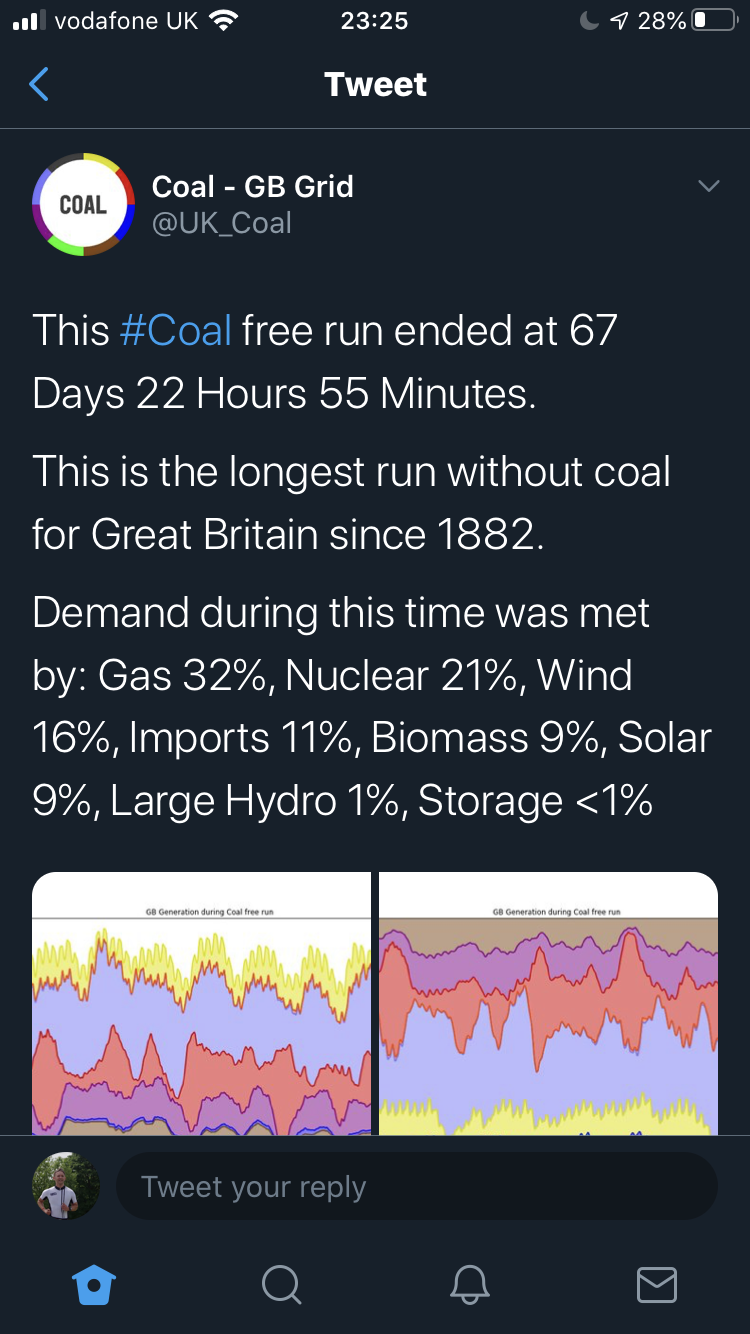750x1334 pixels.
Task: Open the Messages envelope icon
Action: (657, 1283)
